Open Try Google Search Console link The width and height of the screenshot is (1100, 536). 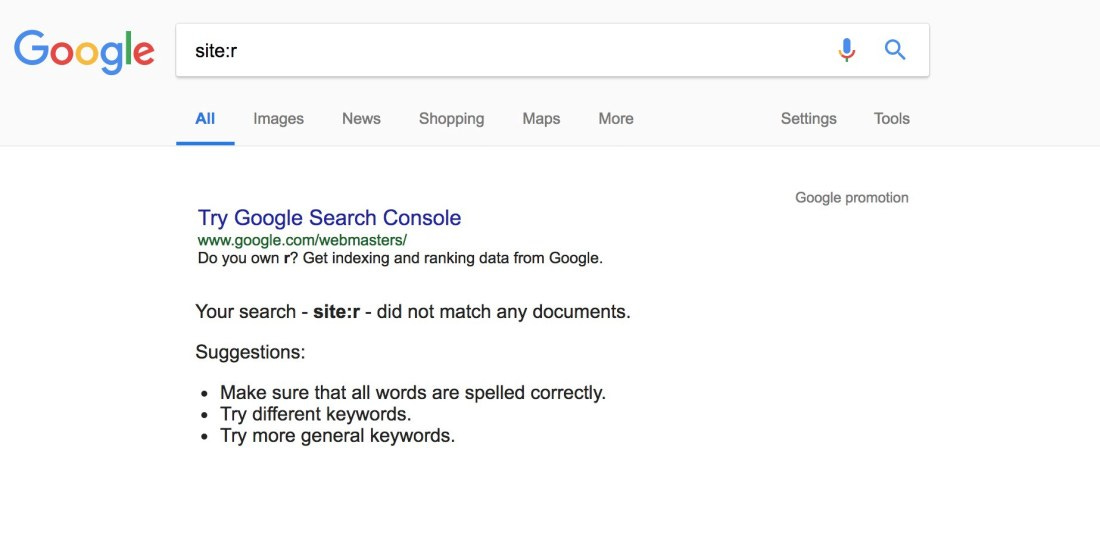tap(329, 217)
